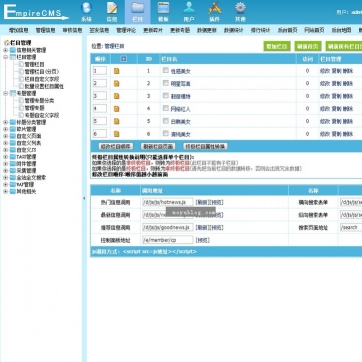Expand the 其他相关 tree node at the bottom
Image resolution: width=362 pixels, height=362 pixels.
click(5, 191)
